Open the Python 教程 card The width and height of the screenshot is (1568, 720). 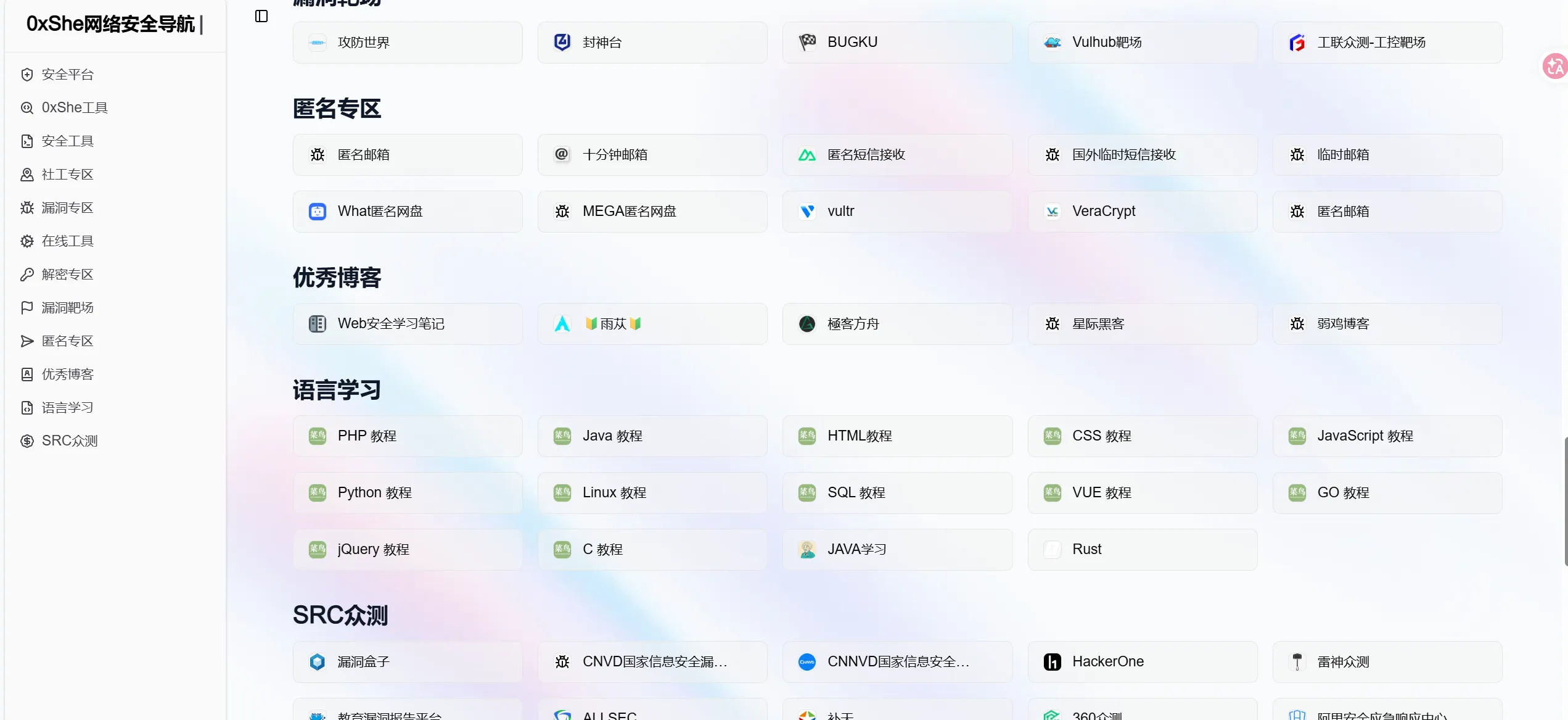pos(408,493)
